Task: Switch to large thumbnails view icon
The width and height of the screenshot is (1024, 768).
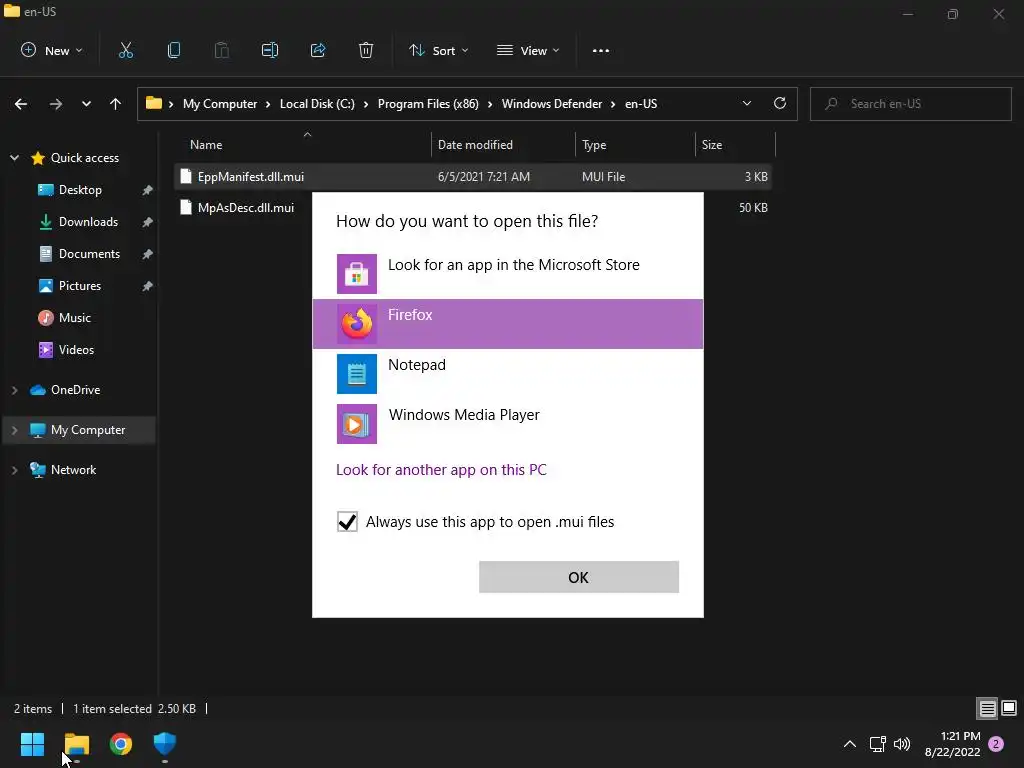Action: coord(1009,708)
